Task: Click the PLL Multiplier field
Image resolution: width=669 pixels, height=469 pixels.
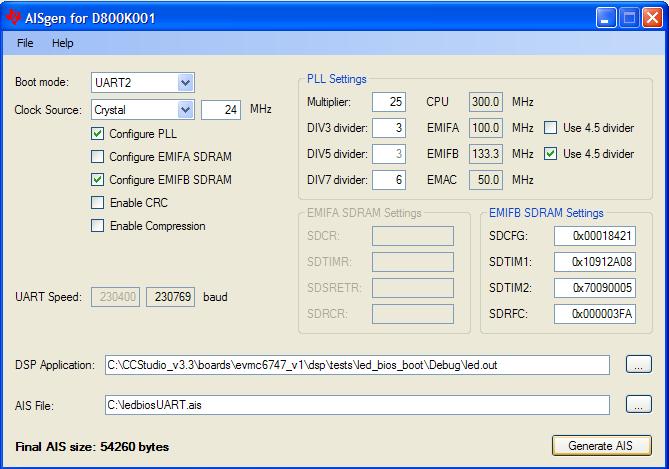Action: tap(389, 102)
